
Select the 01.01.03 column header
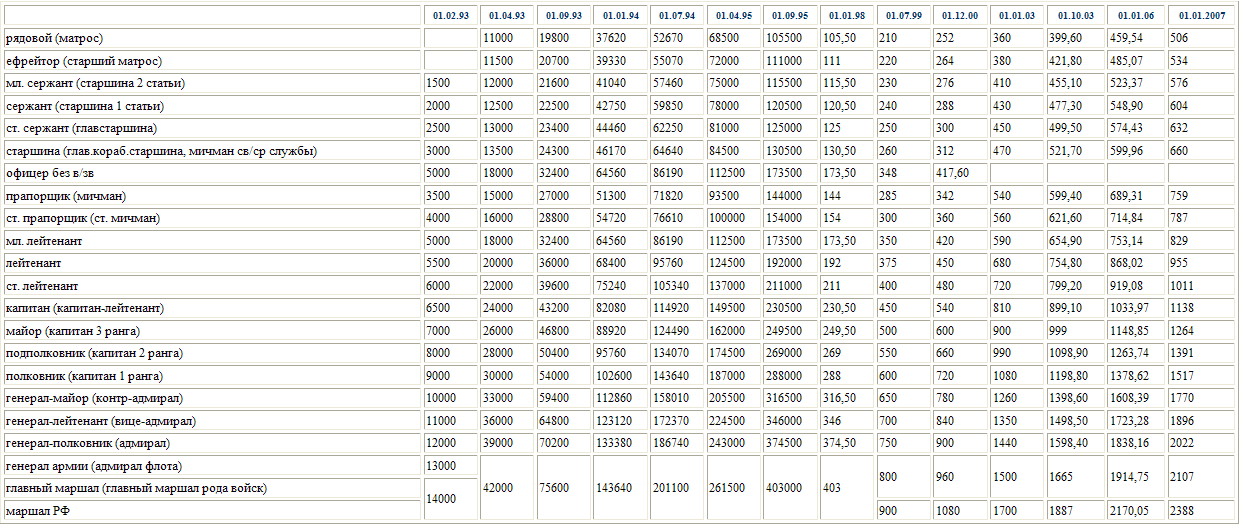[1017, 16]
